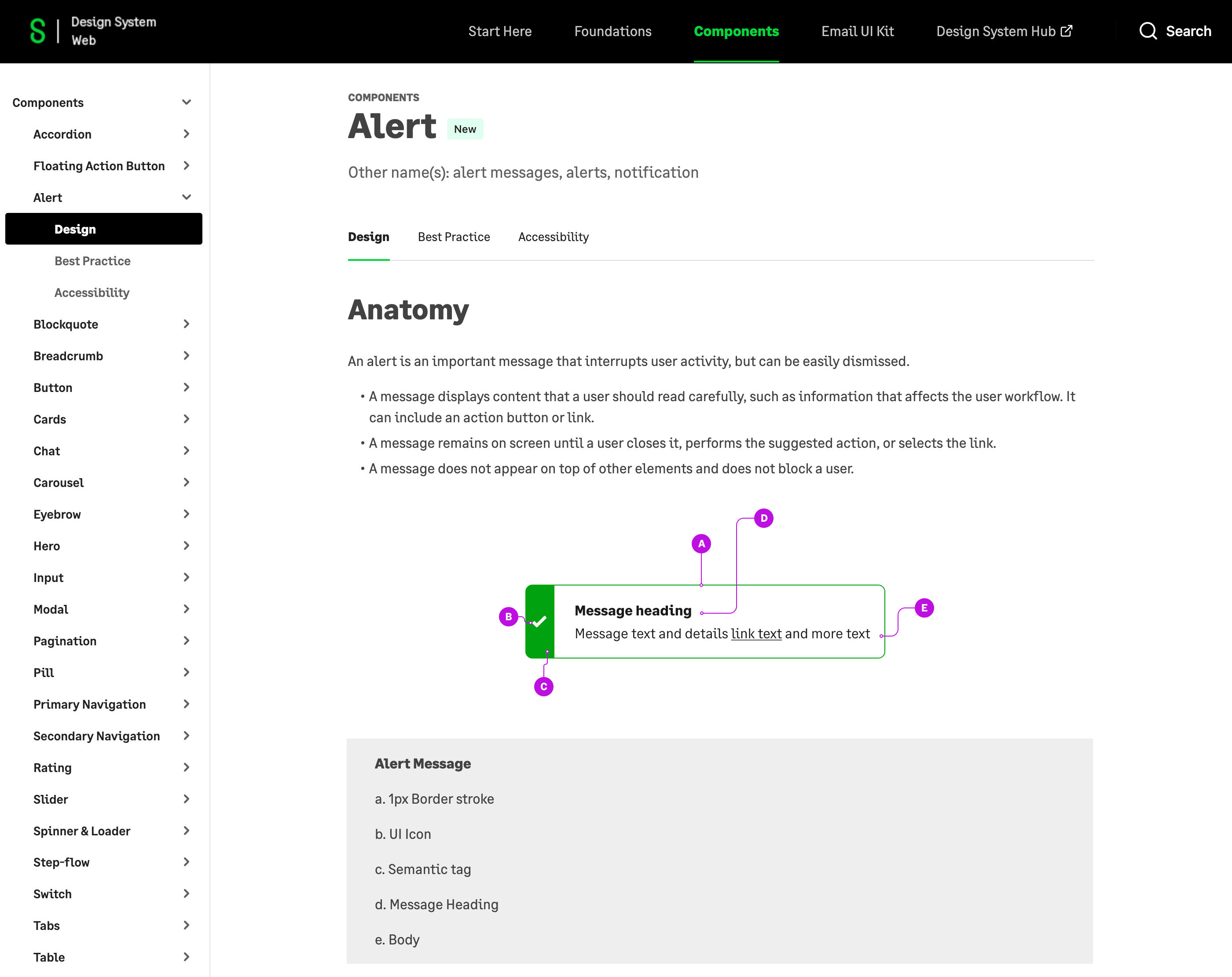The image size is (1232, 977).
Task: Click the Search button label
Action: pyautogui.click(x=1188, y=31)
